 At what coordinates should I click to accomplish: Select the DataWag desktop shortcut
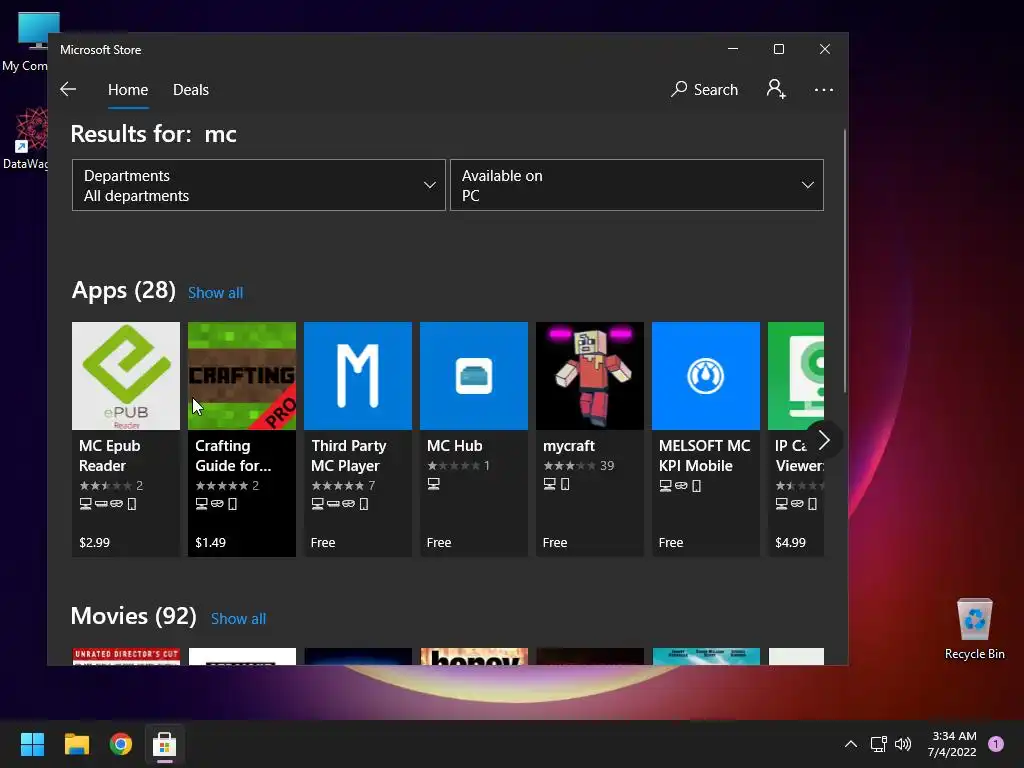(x=26, y=138)
